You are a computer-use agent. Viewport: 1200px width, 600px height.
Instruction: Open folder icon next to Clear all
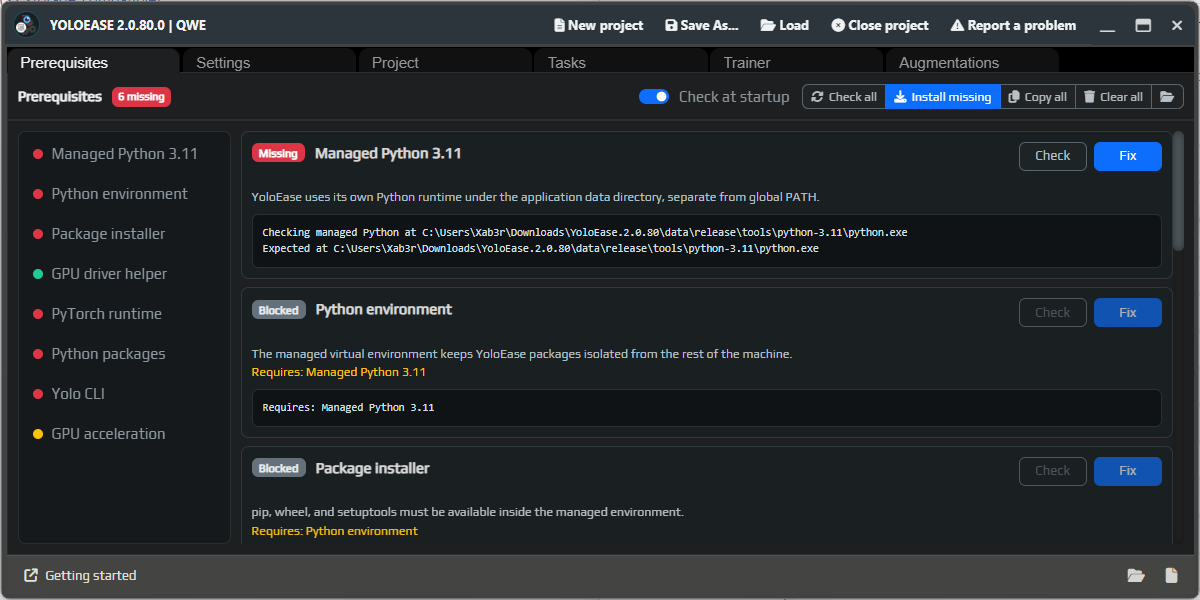[x=1167, y=97]
